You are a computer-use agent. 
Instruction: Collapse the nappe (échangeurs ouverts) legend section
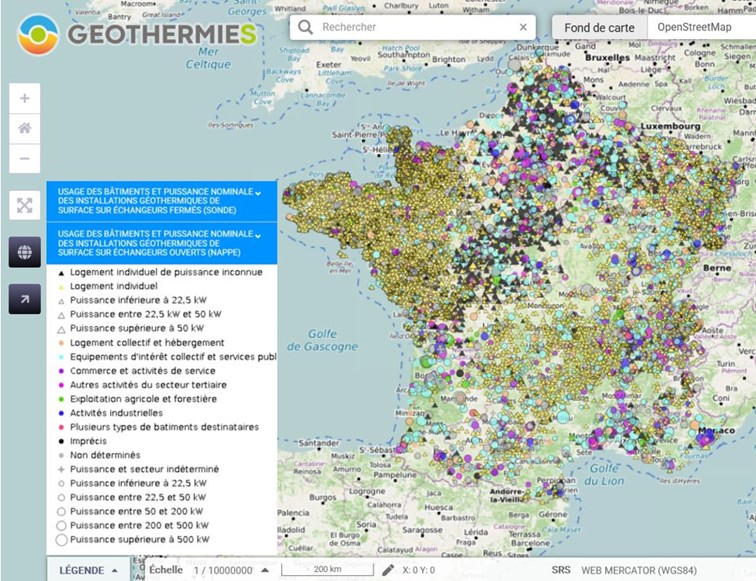[x=162, y=243]
